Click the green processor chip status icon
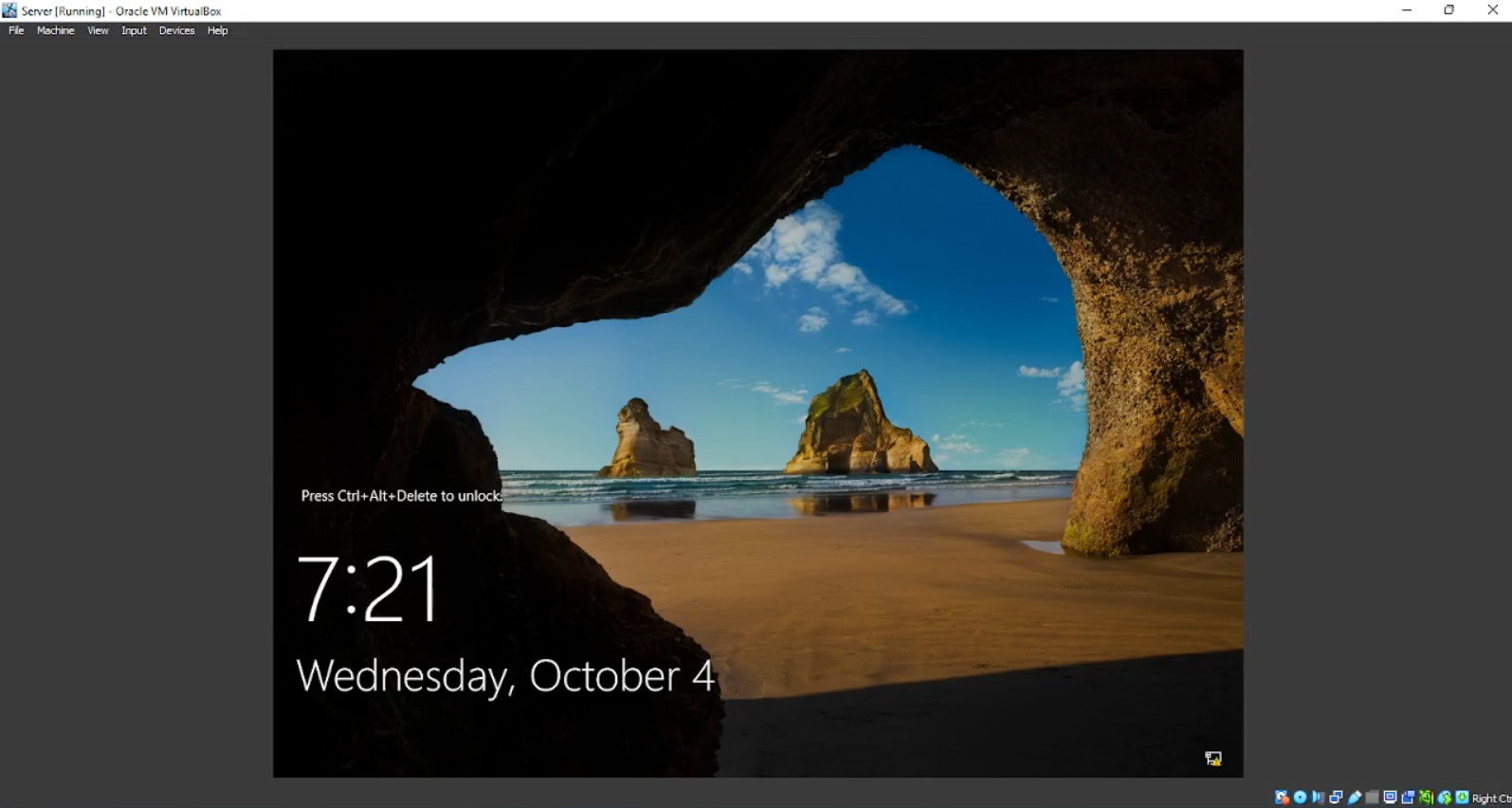Image resolution: width=1512 pixels, height=808 pixels. click(1426, 798)
